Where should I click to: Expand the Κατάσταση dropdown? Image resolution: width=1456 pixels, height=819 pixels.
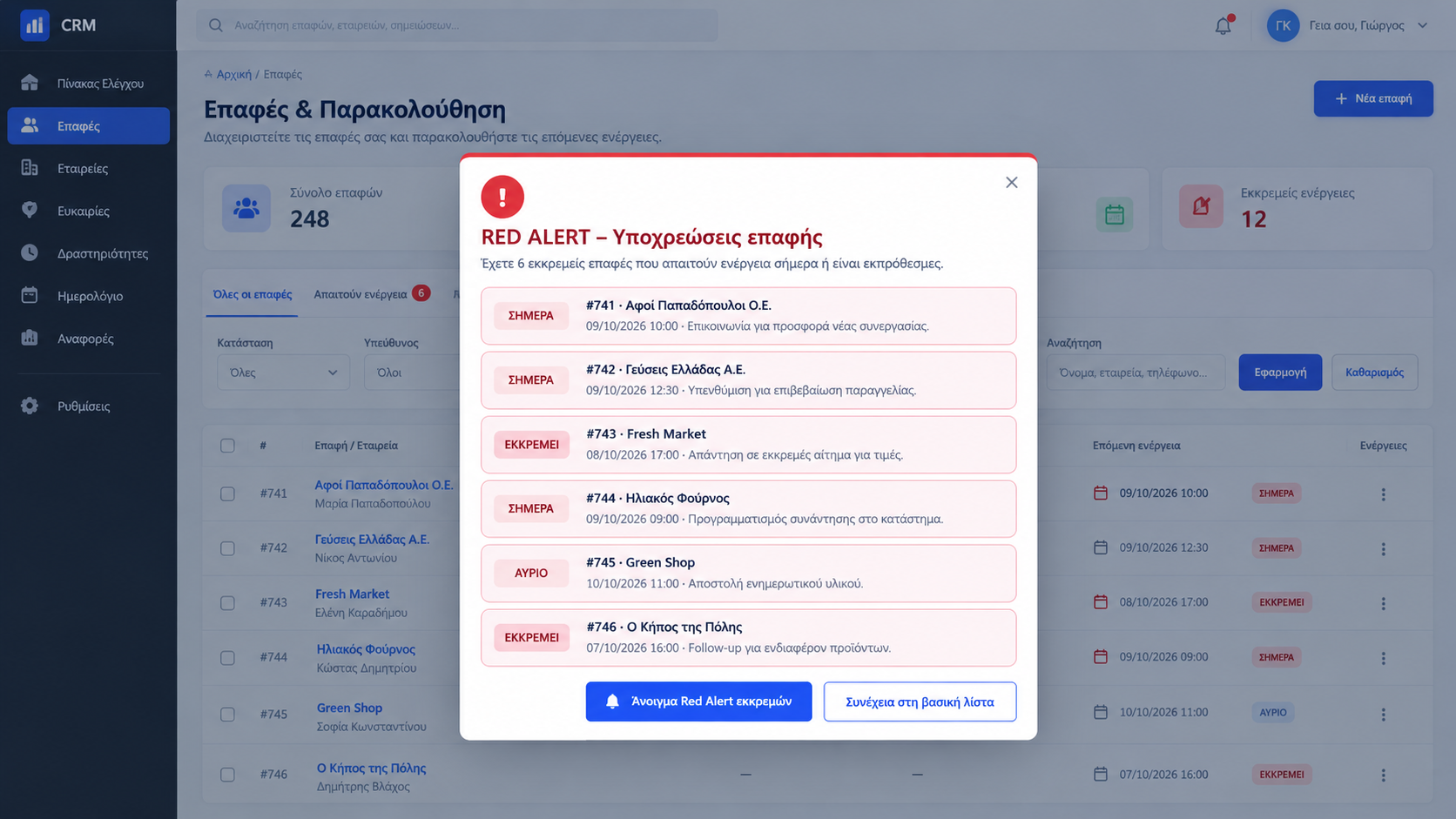tap(283, 373)
